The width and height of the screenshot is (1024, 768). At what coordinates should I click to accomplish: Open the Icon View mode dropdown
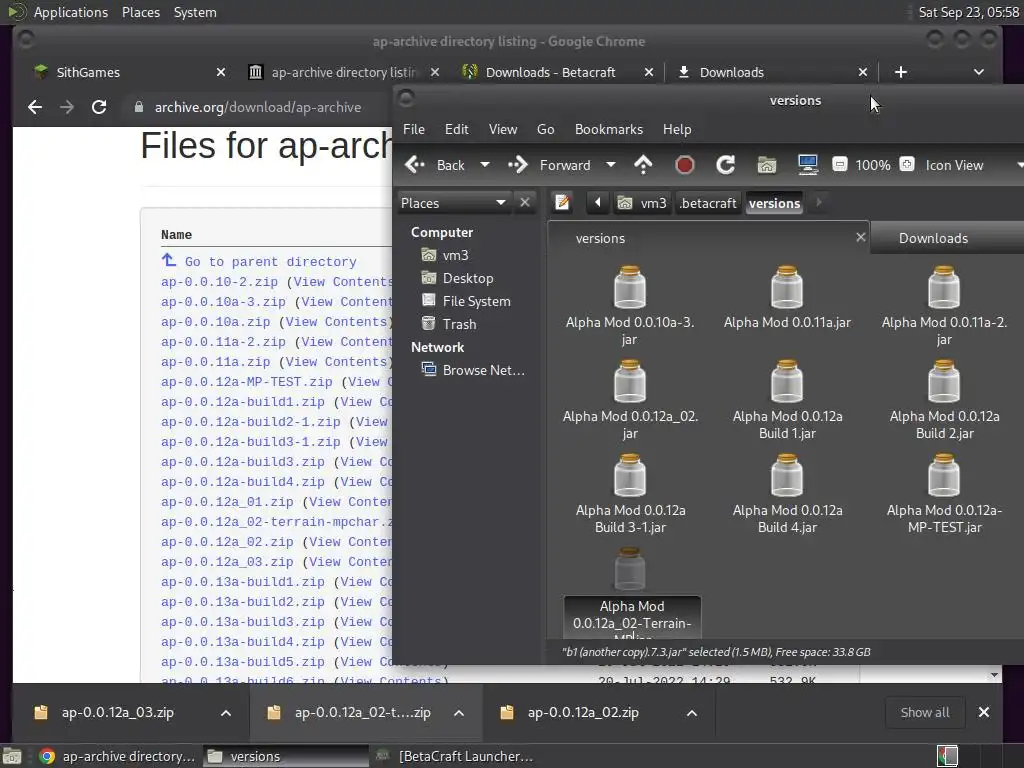click(x=971, y=165)
